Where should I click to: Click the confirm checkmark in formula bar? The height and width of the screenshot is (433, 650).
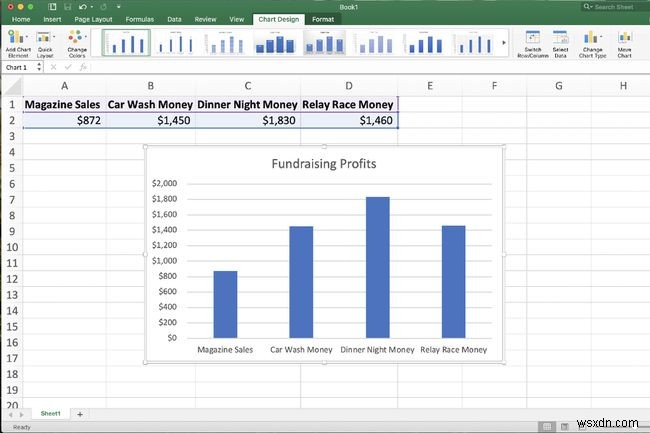(68, 67)
